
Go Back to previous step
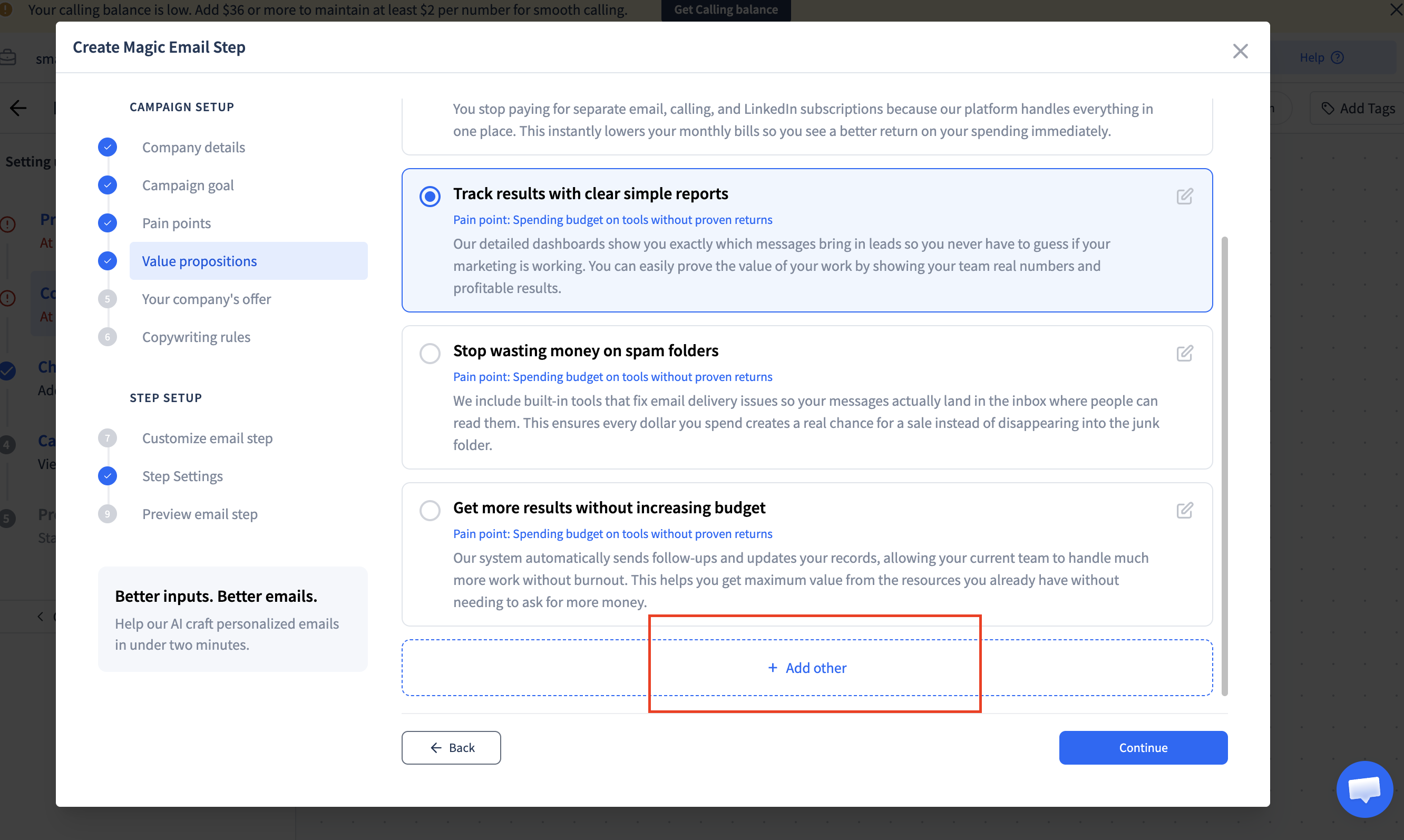coord(451,748)
